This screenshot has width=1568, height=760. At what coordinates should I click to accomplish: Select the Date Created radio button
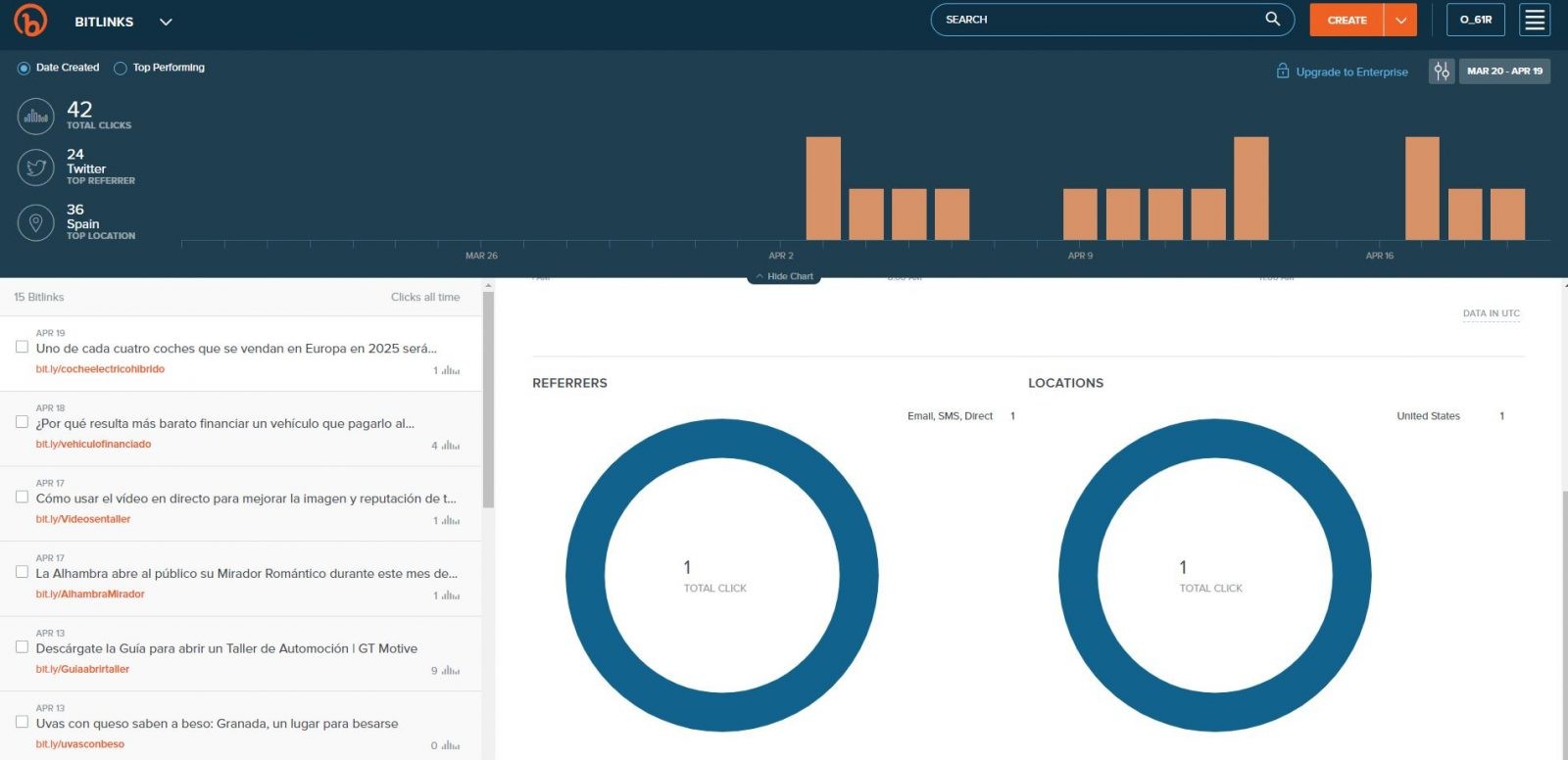[x=24, y=69]
